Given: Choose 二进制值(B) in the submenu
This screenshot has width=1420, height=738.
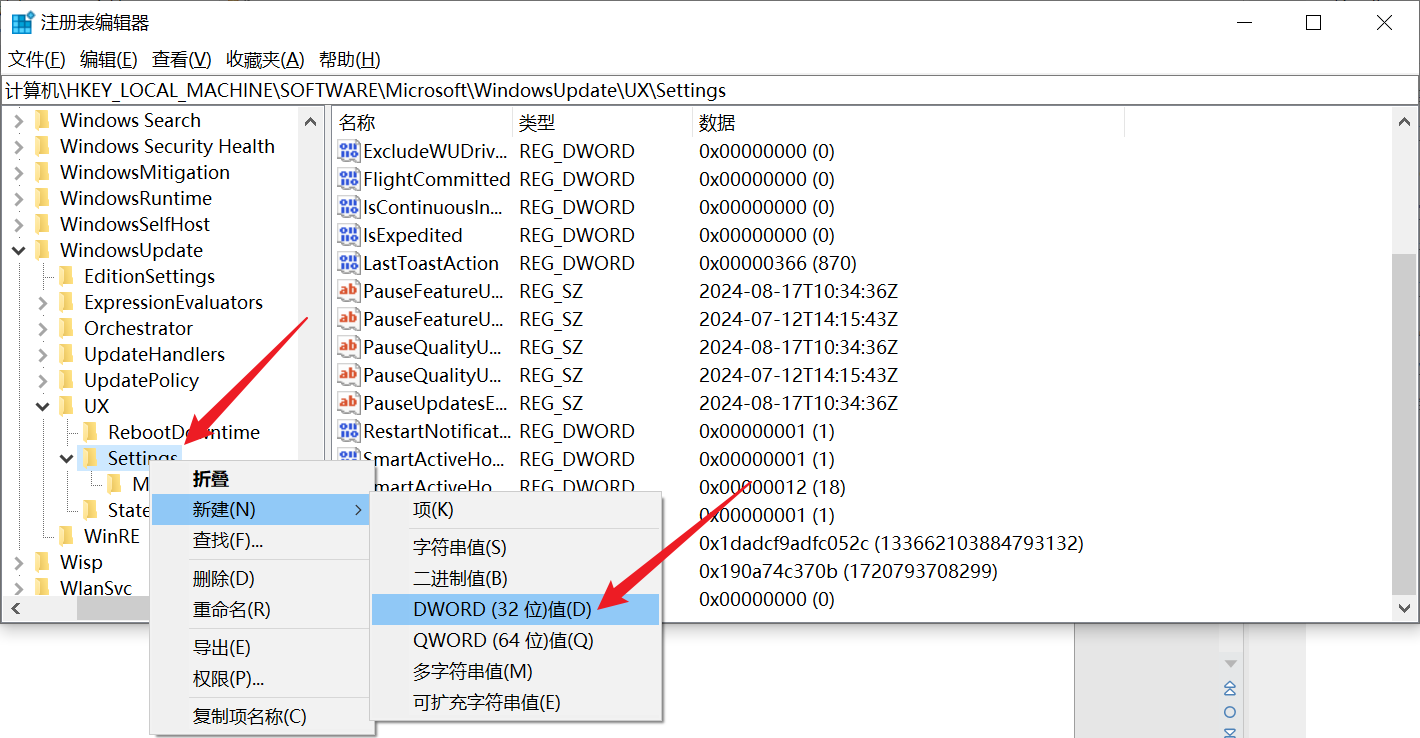Looking at the screenshot, I should point(515,578).
